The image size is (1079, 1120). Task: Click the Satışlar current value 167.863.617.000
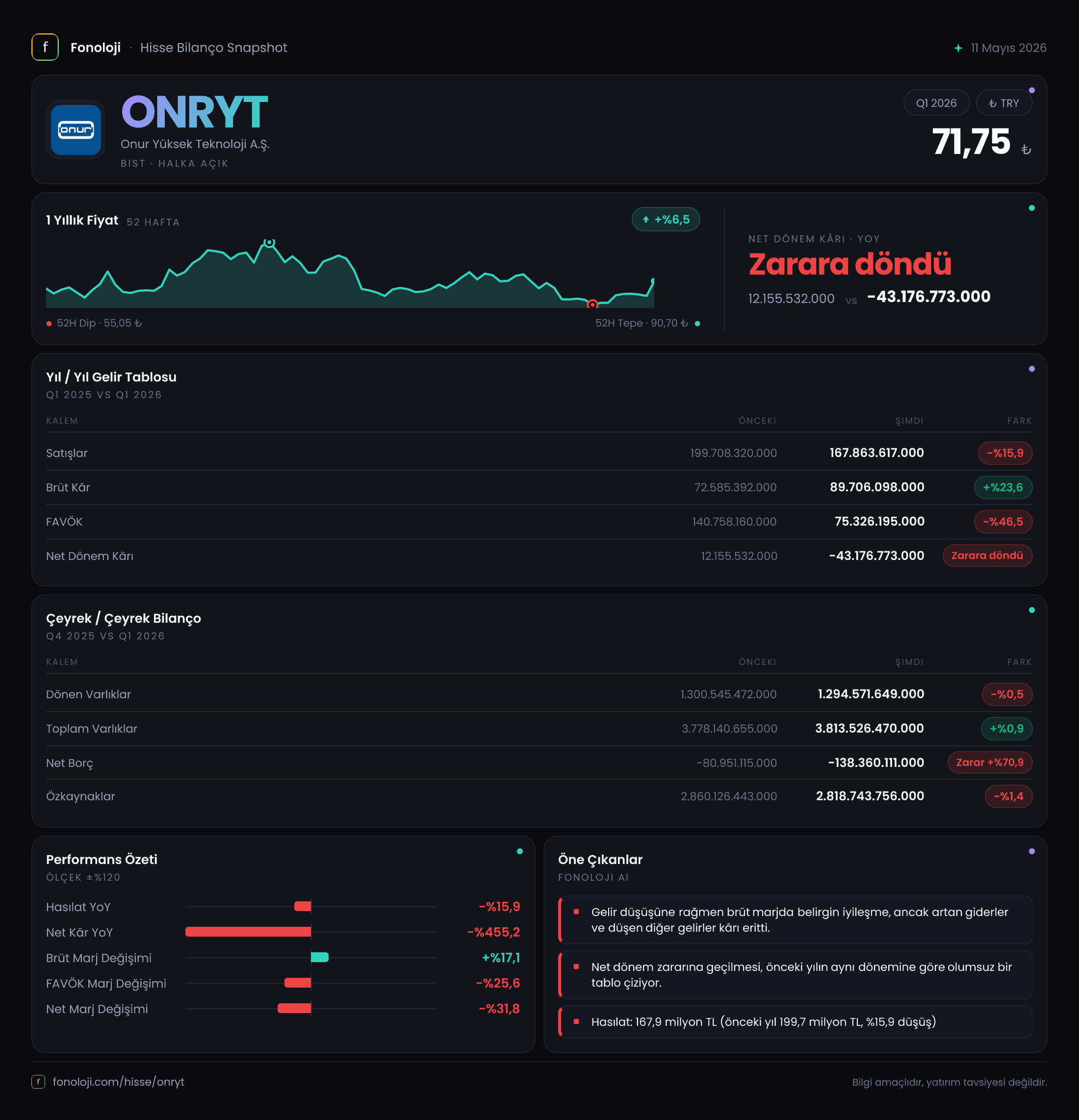coord(877,453)
